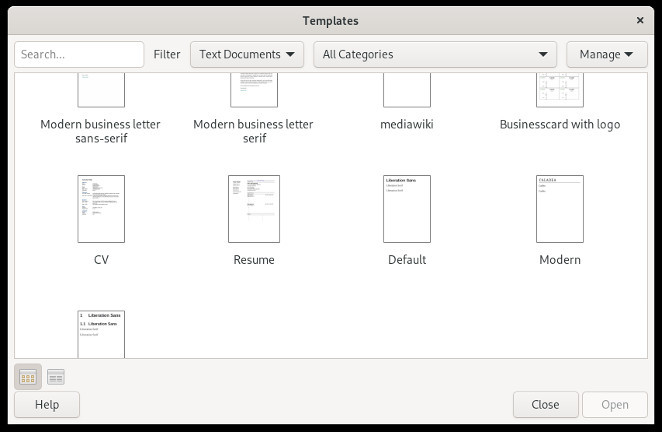The width and height of the screenshot is (662, 432).
Task: Open the Text Documents filter dropdown
Action: point(247,54)
